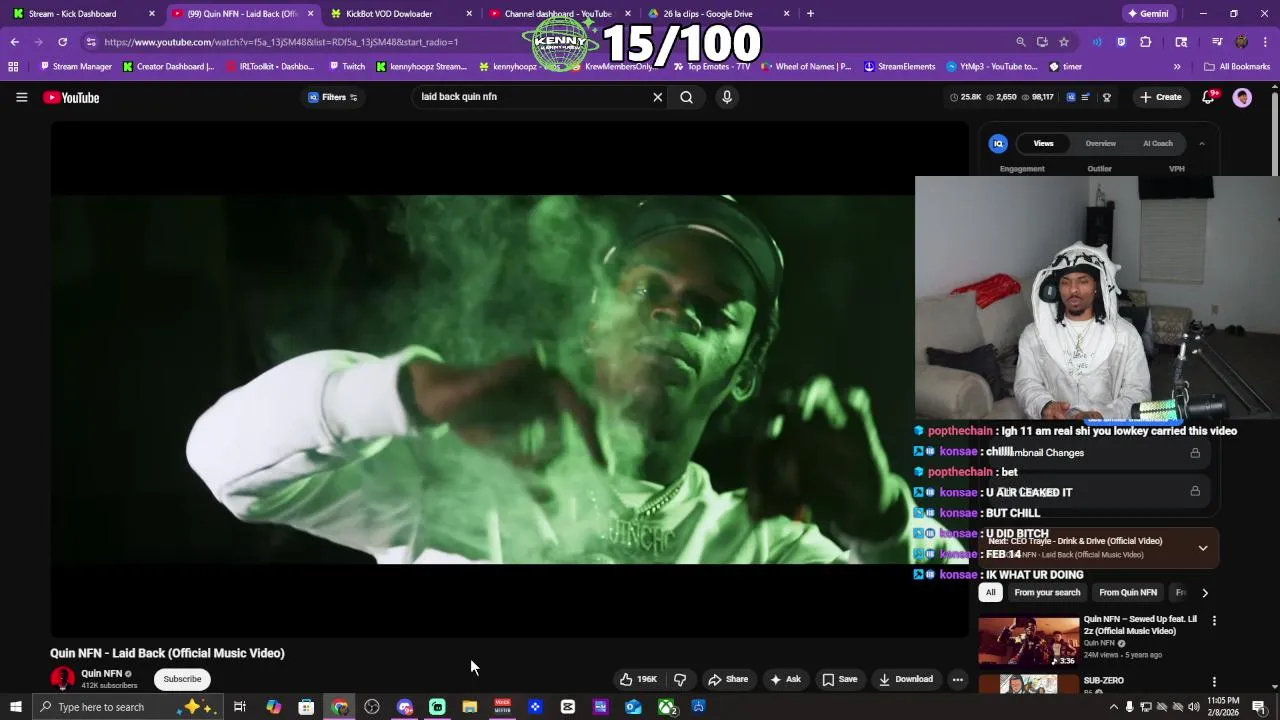Open the SUB-ZERO video title
1280x720 pixels.
1103,680
